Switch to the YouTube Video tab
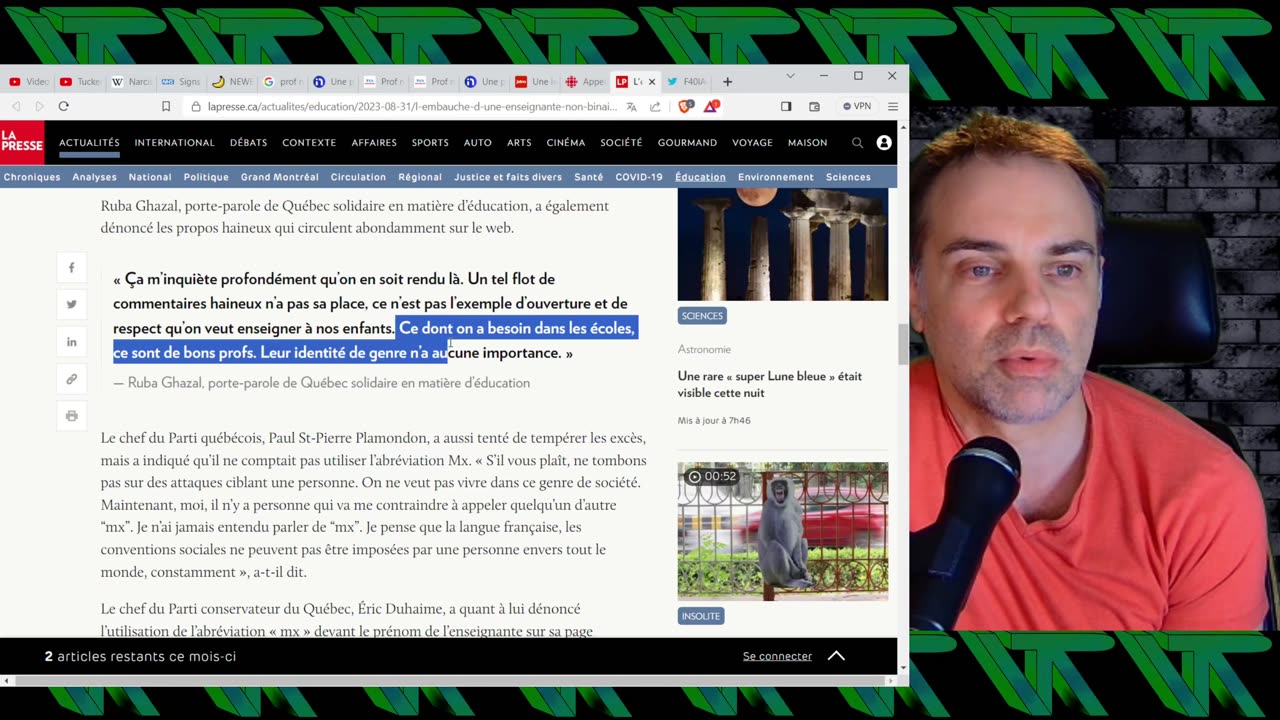This screenshot has height=720, width=1280. (29, 82)
